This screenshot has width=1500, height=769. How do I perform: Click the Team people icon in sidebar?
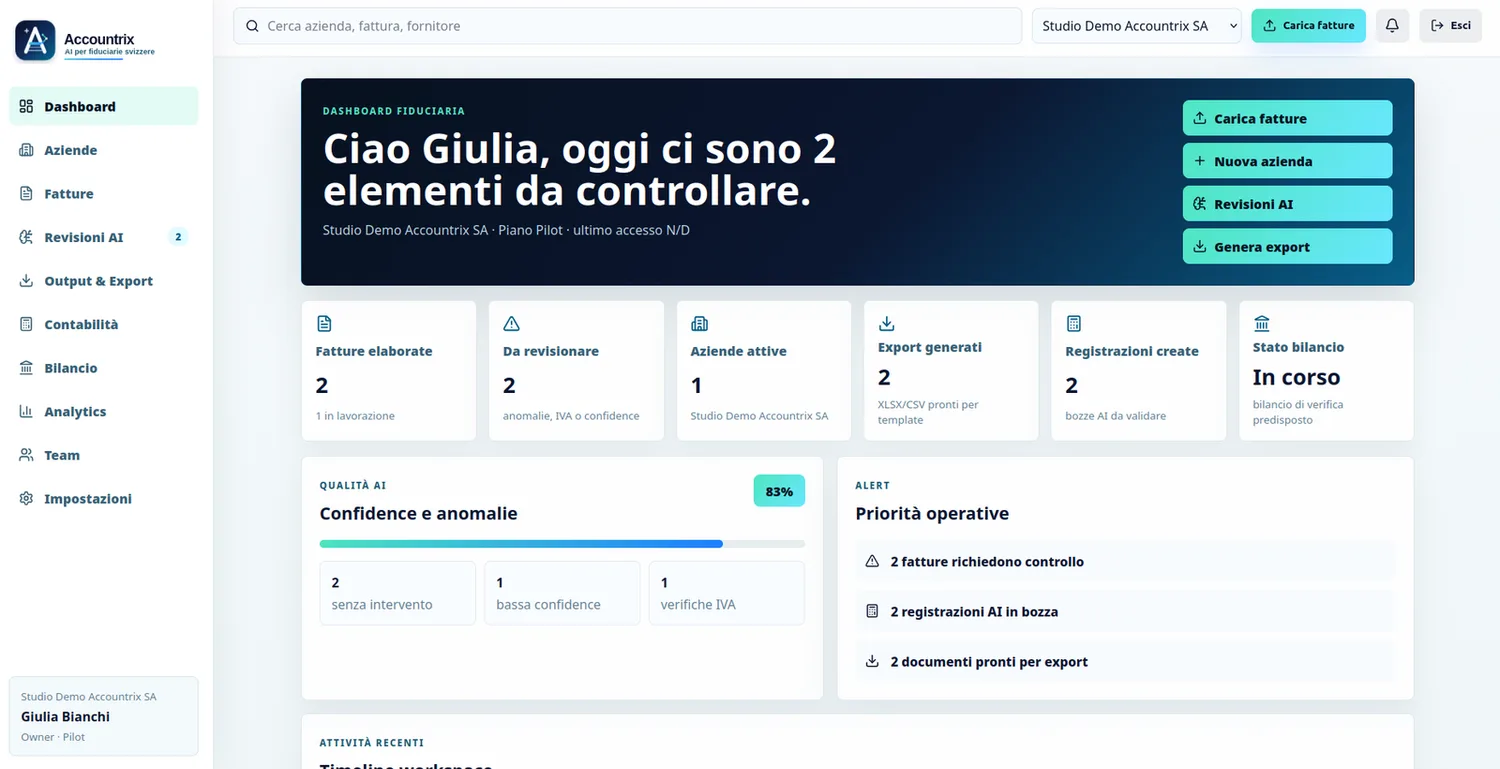click(x=27, y=455)
